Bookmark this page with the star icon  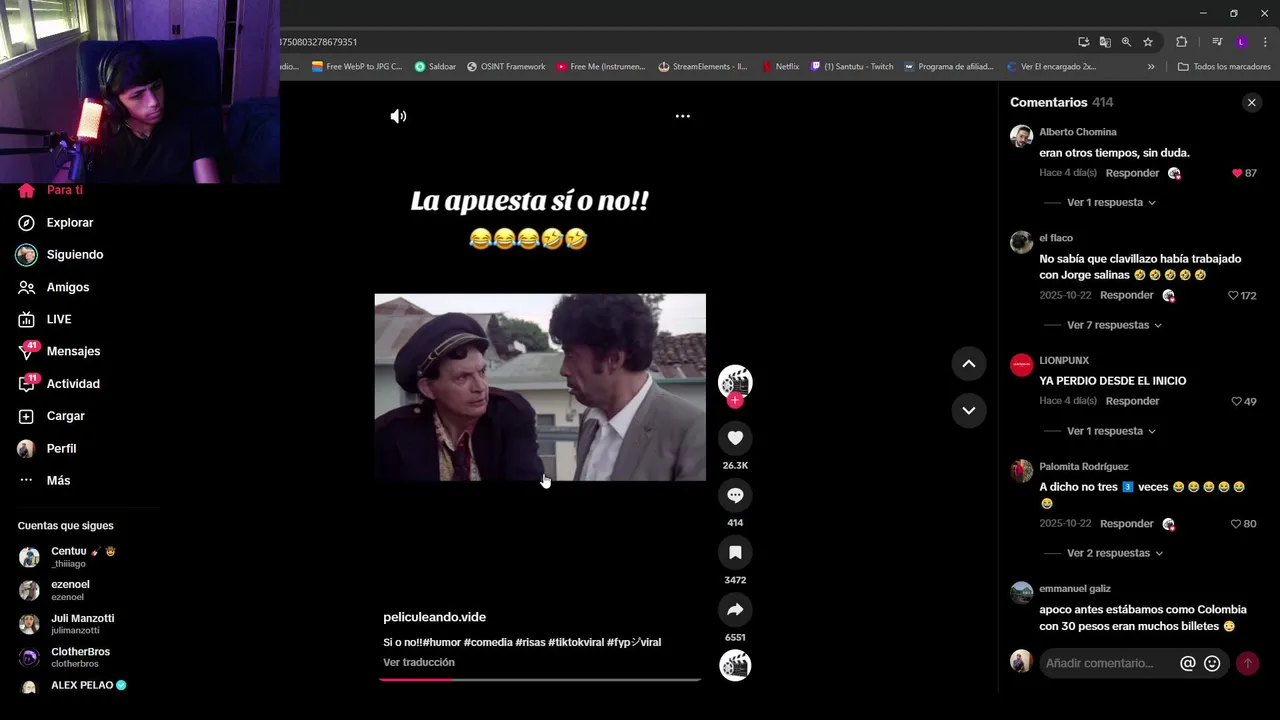(x=1148, y=42)
